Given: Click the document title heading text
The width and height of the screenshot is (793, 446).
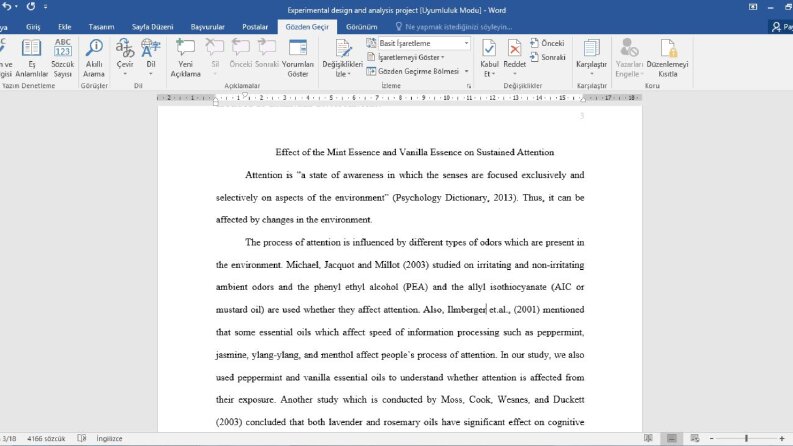Looking at the screenshot, I should [415, 152].
